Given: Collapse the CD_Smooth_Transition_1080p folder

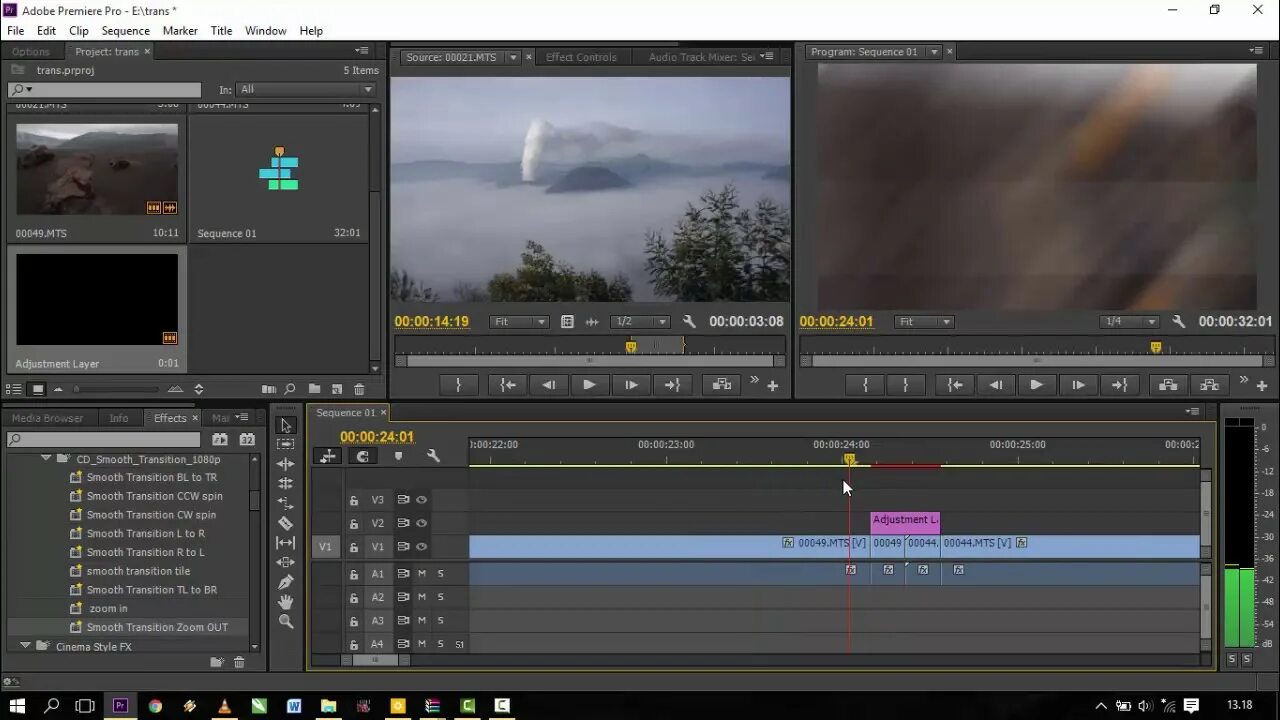Looking at the screenshot, I should click(46, 459).
